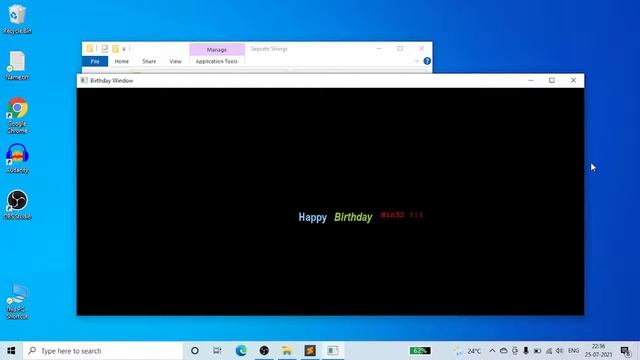Open Customize Quick Access Toolbar dropdown arrow
Image resolution: width=640 pixels, height=360 pixels.
(124, 49)
